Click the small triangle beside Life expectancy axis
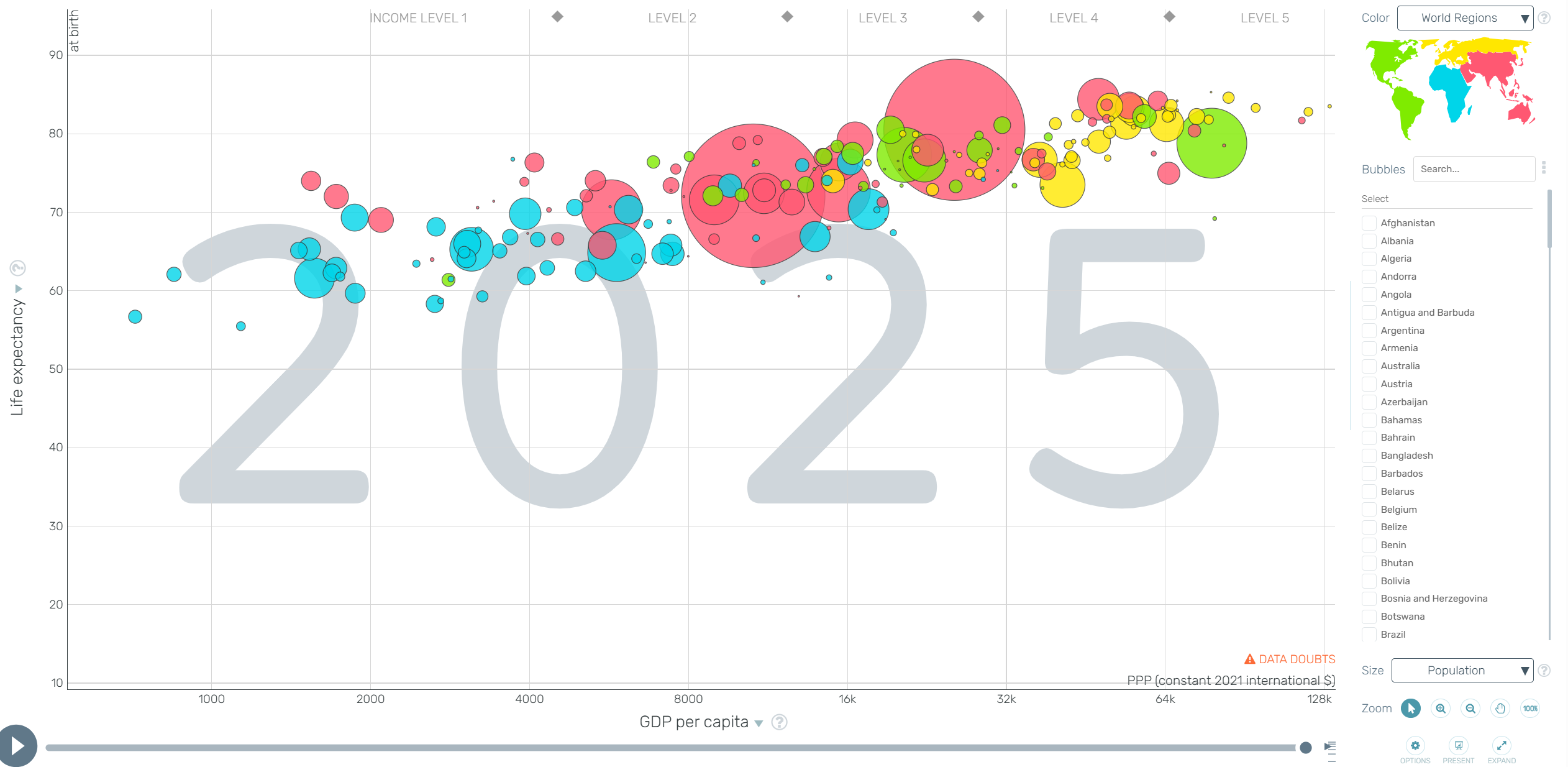This screenshot has width=1568, height=767. click(19, 289)
